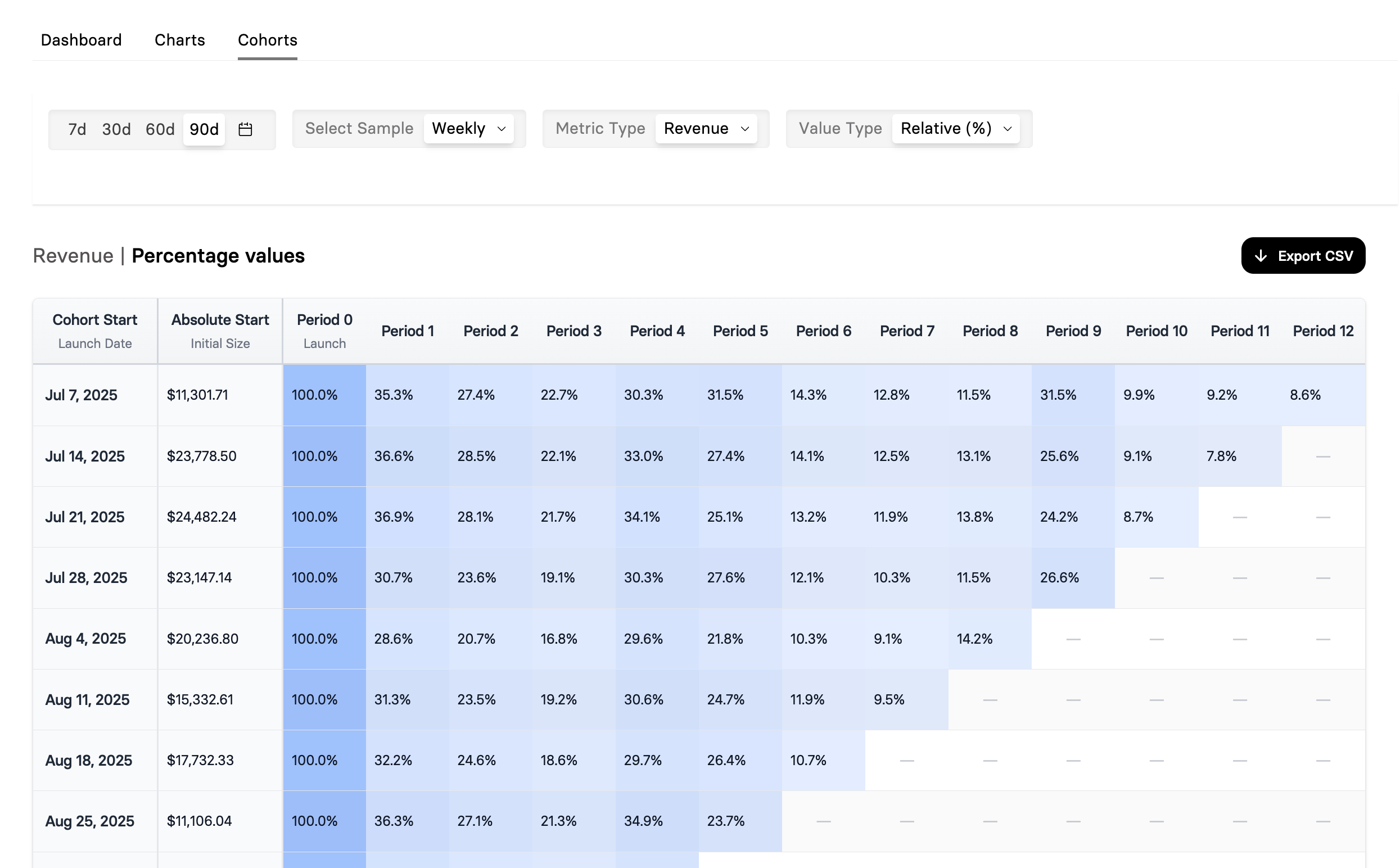Select the Jul 14, 2025 cohort row
Image resolution: width=1400 pixels, height=868 pixels.
(85, 456)
